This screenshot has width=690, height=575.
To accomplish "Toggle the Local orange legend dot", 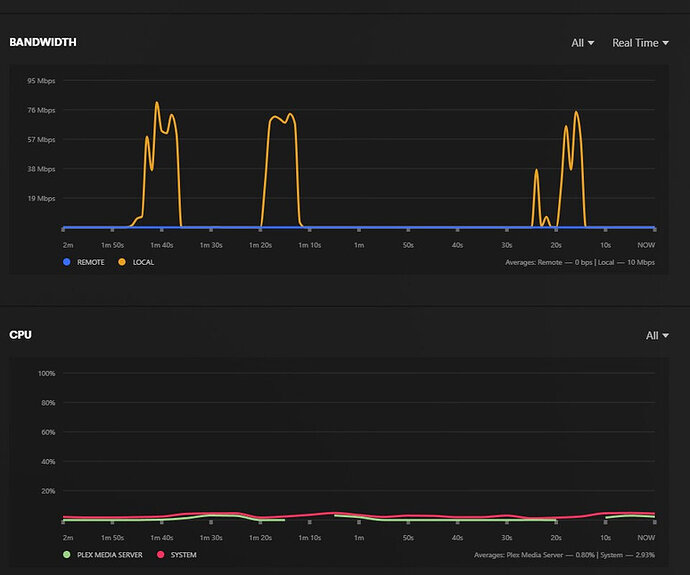I will pyautogui.click(x=122, y=262).
